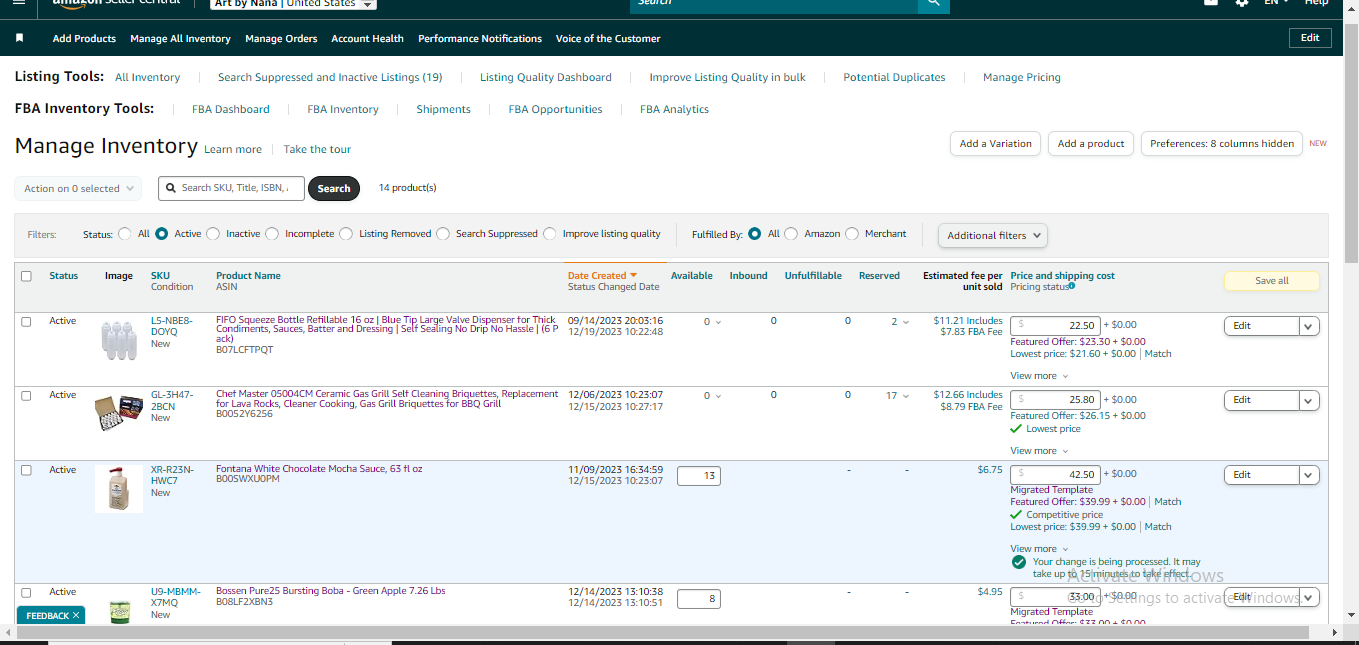
Task: Open the Fontana Mocha Sauce product thumbnail
Action: [x=118, y=489]
